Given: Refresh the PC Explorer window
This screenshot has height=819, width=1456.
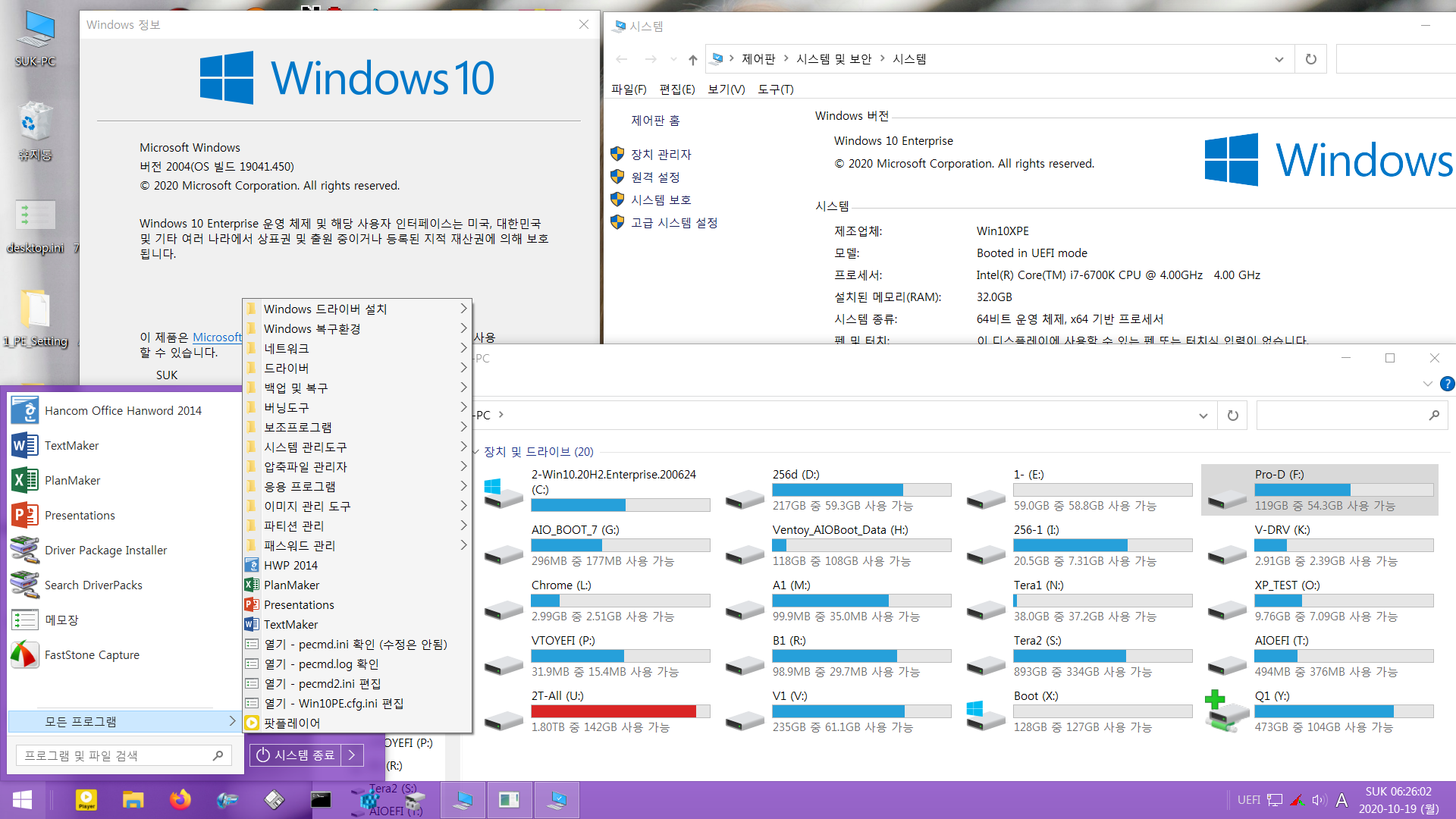Looking at the screenshot, I should [1233, 416].
